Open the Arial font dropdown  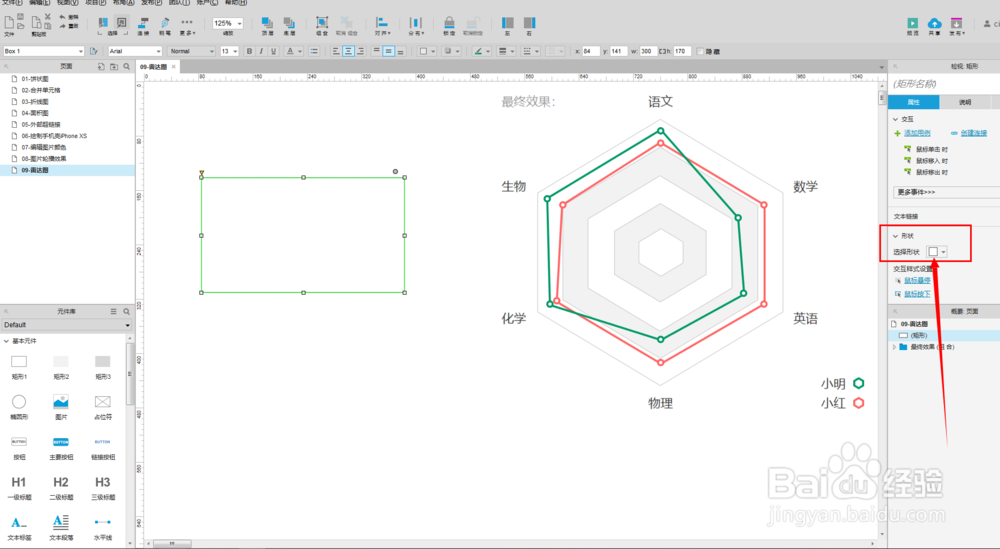point(135,51)
